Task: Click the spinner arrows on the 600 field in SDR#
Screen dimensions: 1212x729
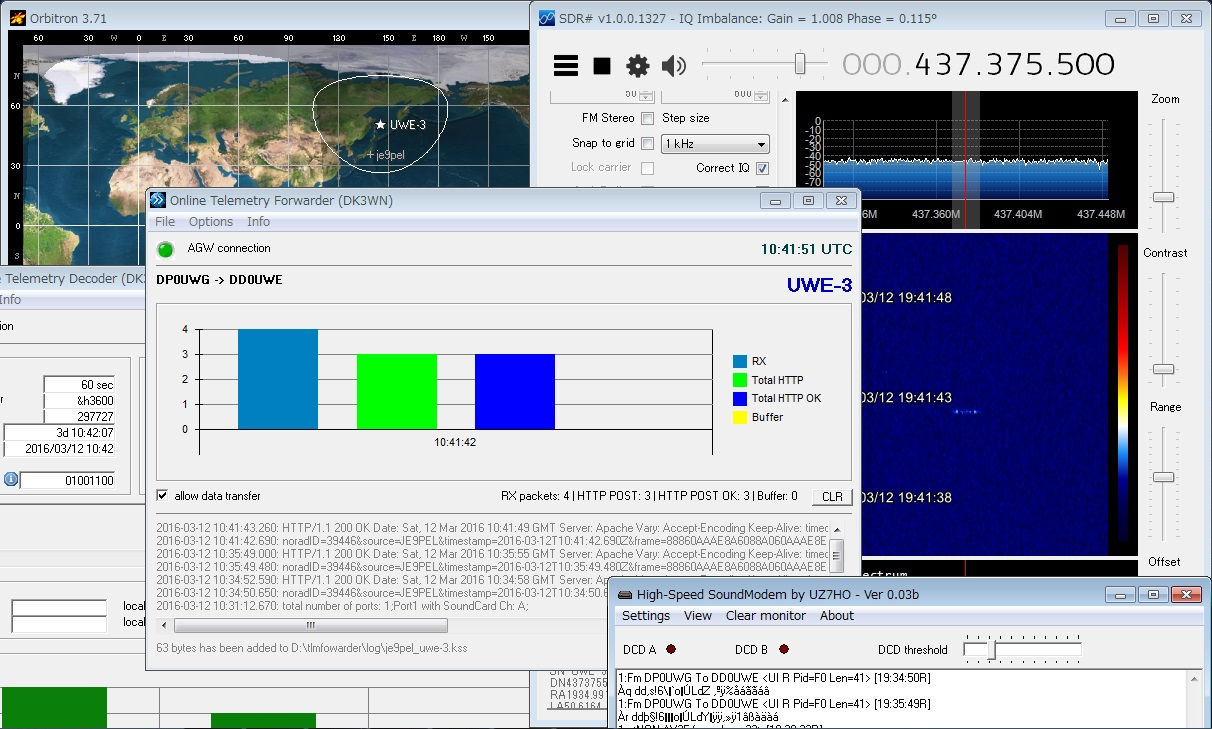Action: 762,95
